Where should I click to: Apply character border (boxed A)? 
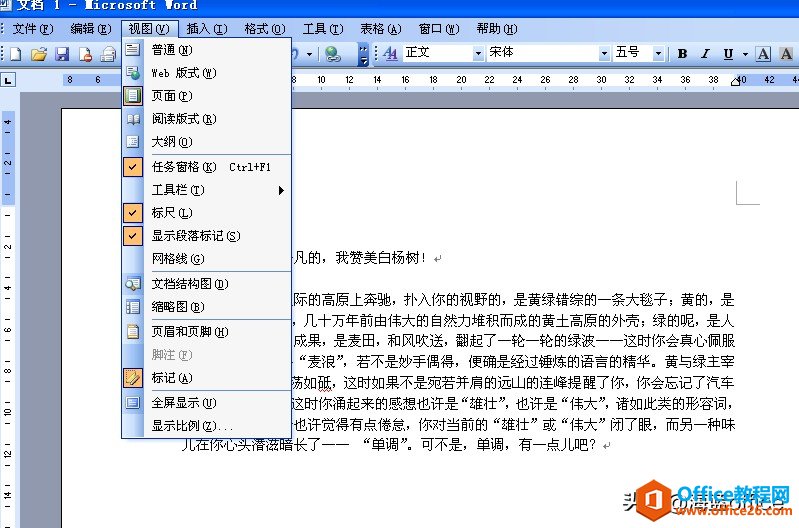click(x=763, y=54)
